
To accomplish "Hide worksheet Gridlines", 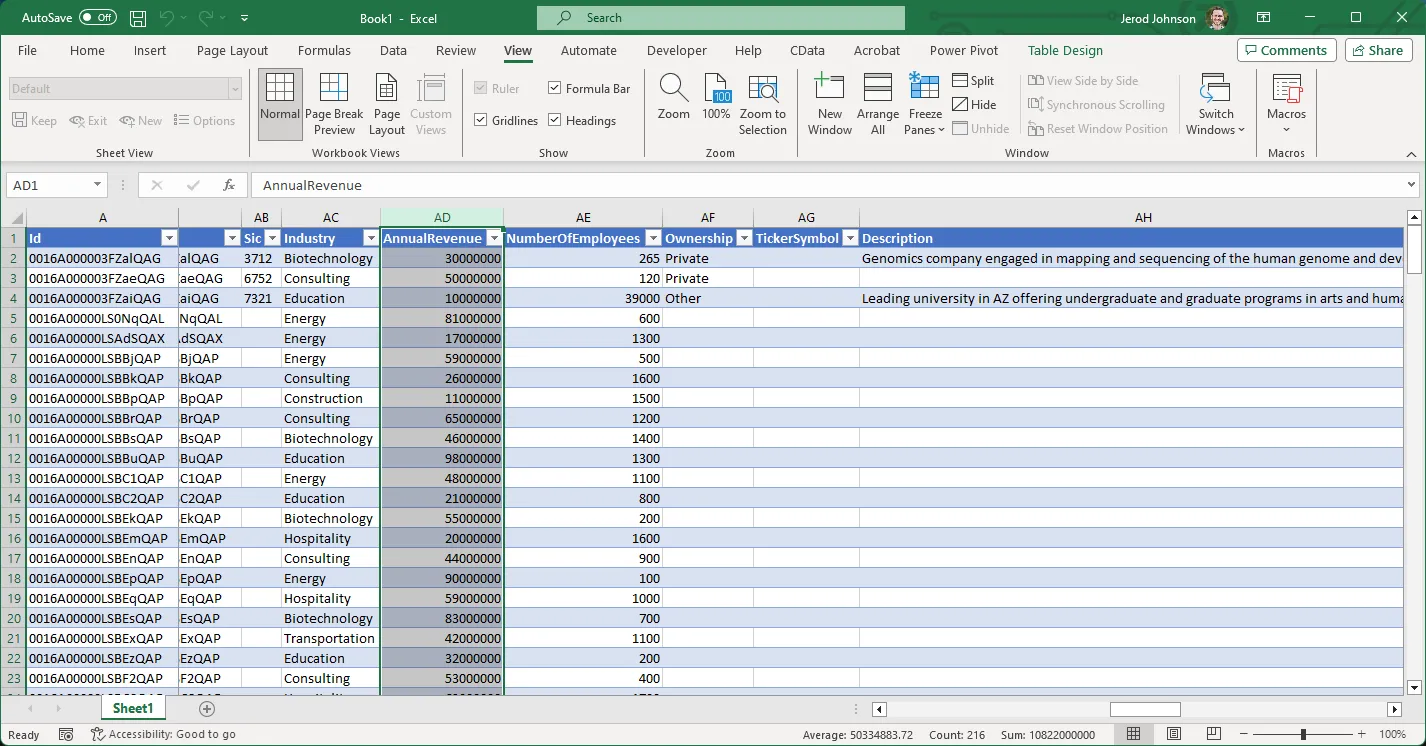I will (x=483, y=120).
